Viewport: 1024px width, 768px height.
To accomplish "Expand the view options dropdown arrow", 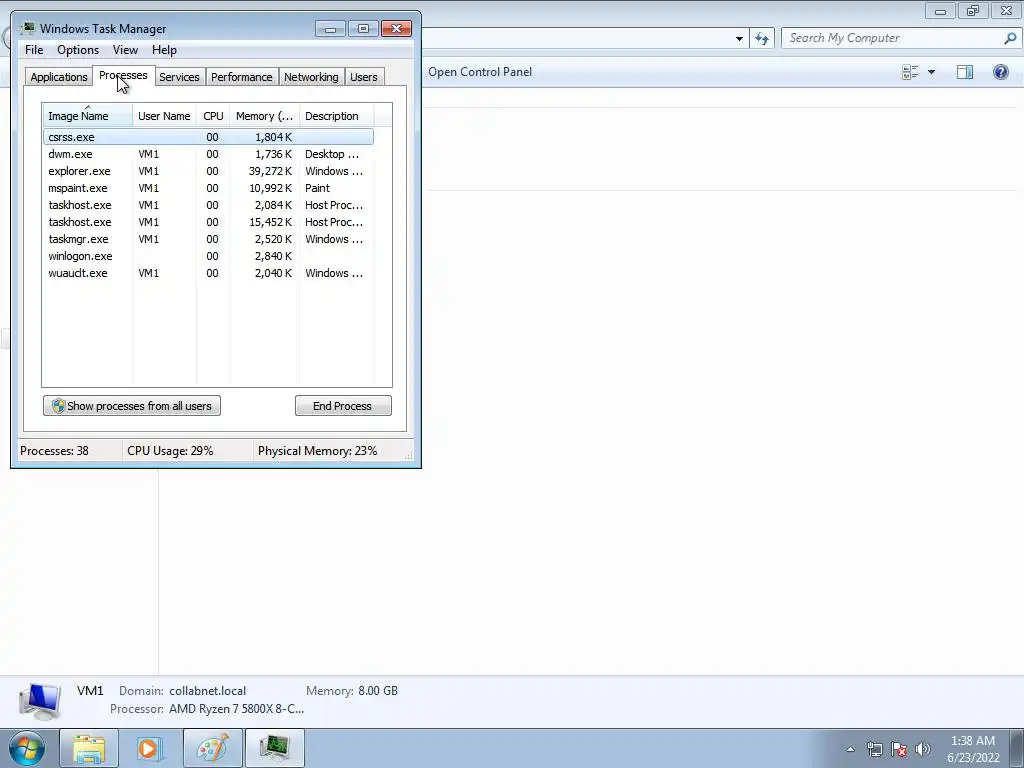I will (x=931, y=72).
